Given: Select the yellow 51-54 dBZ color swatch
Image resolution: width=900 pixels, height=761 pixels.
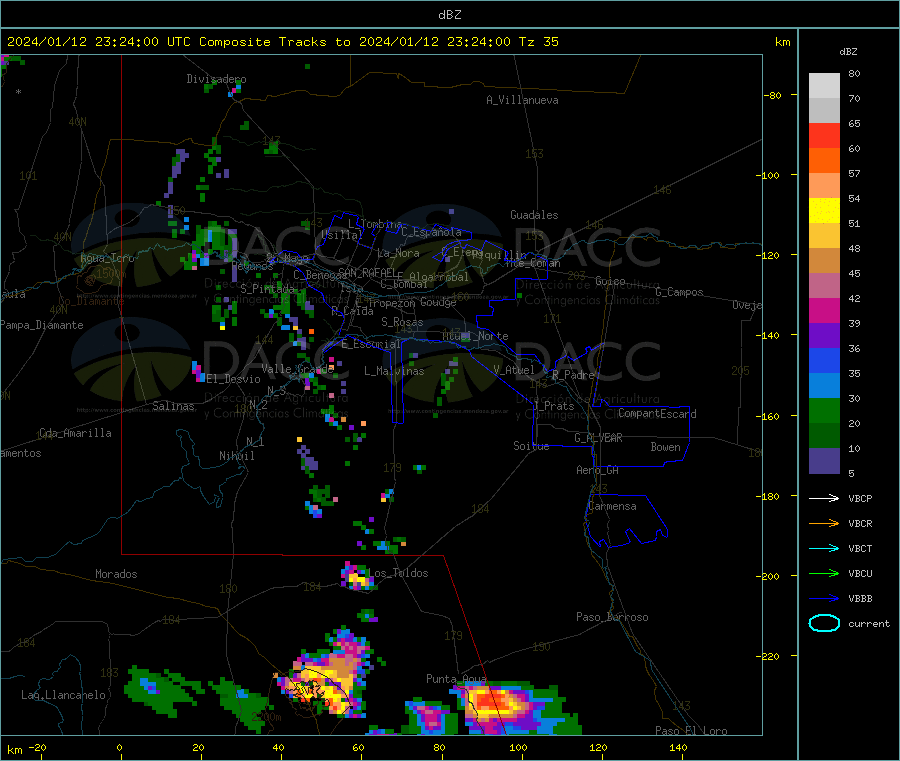Looking at the screenshot, I should pos(824,211).
